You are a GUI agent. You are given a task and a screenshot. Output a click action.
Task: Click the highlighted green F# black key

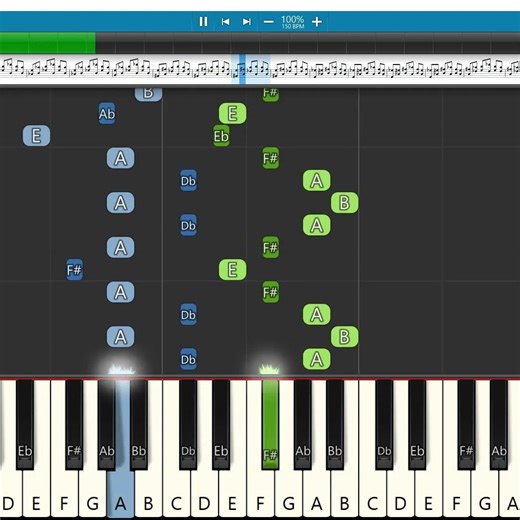pos(270,424)
